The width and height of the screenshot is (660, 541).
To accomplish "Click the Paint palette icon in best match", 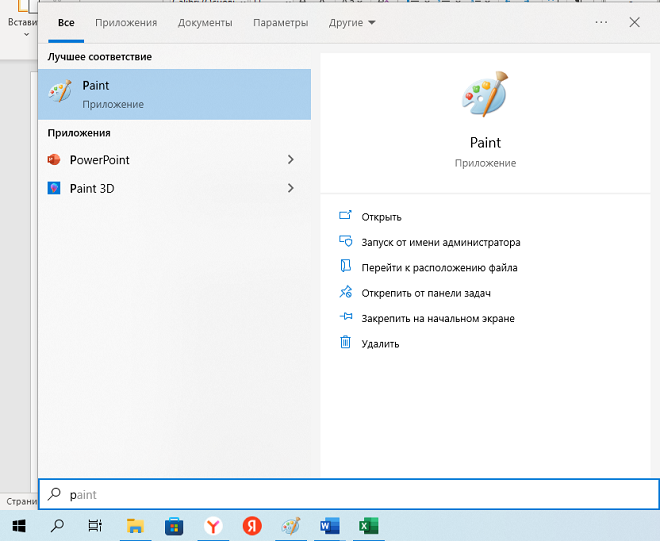I will [x=60, y=91].
